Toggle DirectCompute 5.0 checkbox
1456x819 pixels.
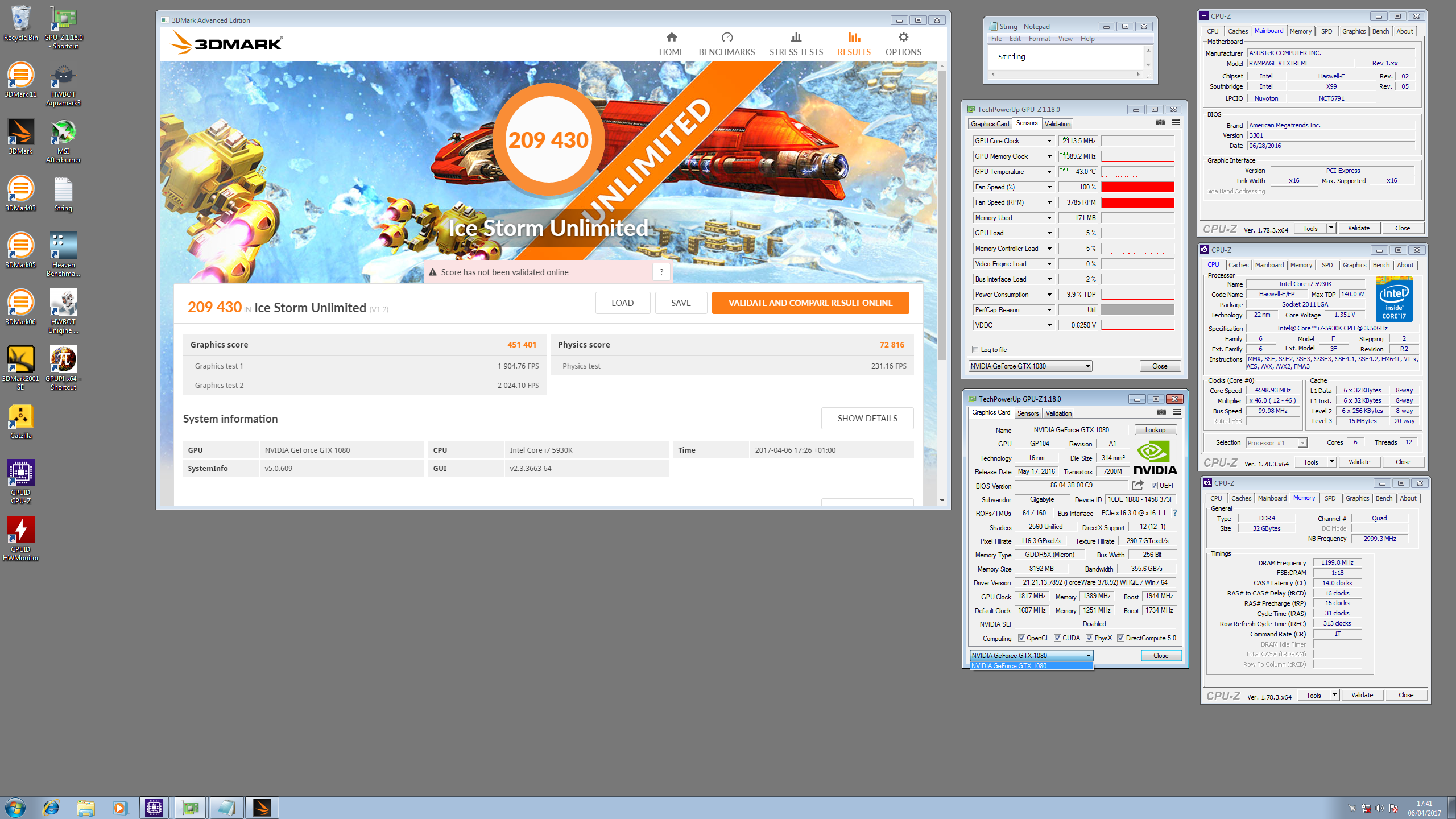1120,638
